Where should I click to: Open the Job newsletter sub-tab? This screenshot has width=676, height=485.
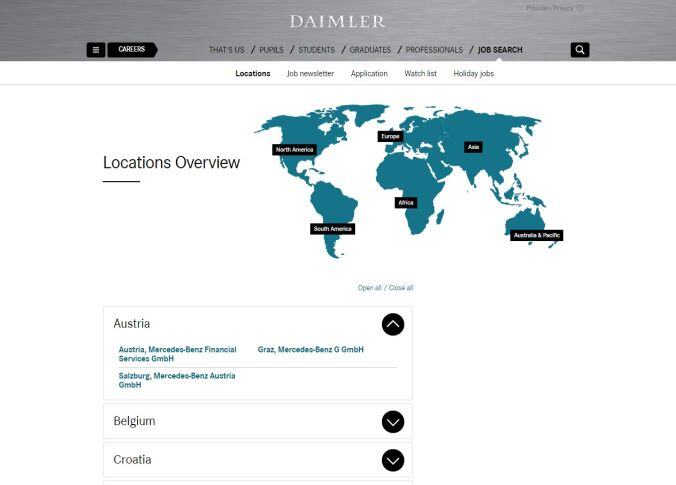pos(310,74)
